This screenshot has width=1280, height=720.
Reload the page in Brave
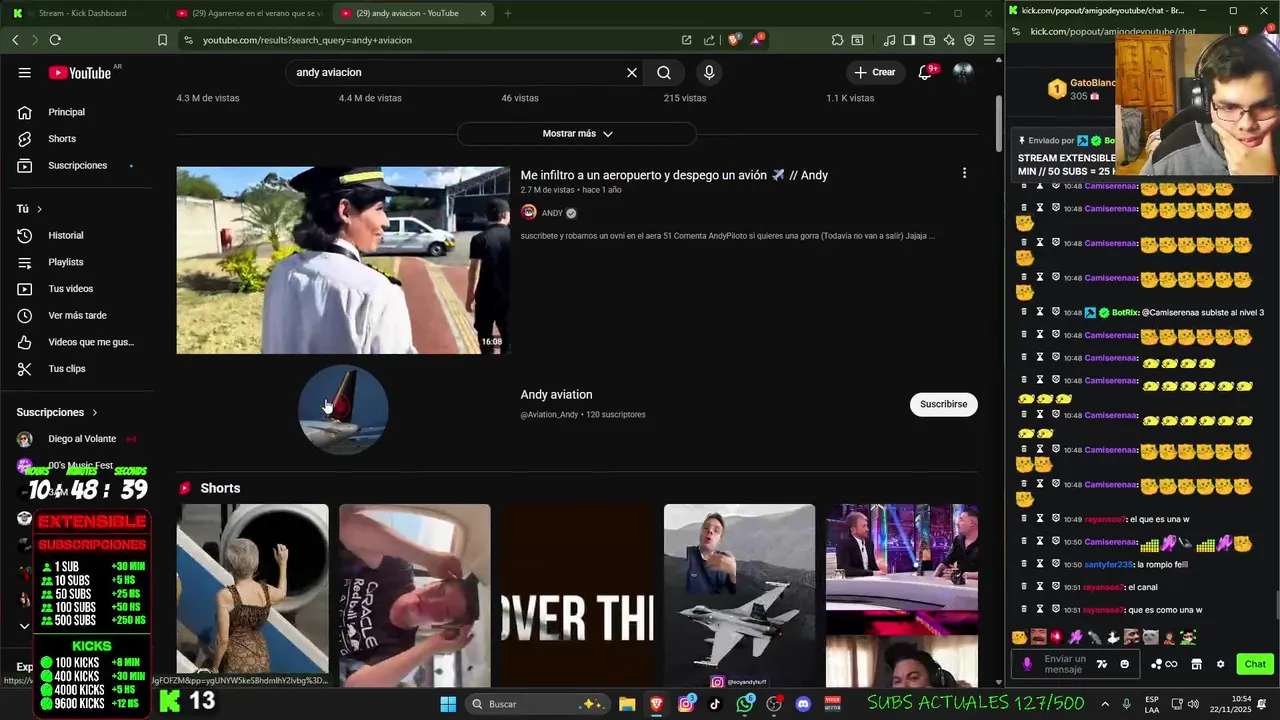[55, 40]
